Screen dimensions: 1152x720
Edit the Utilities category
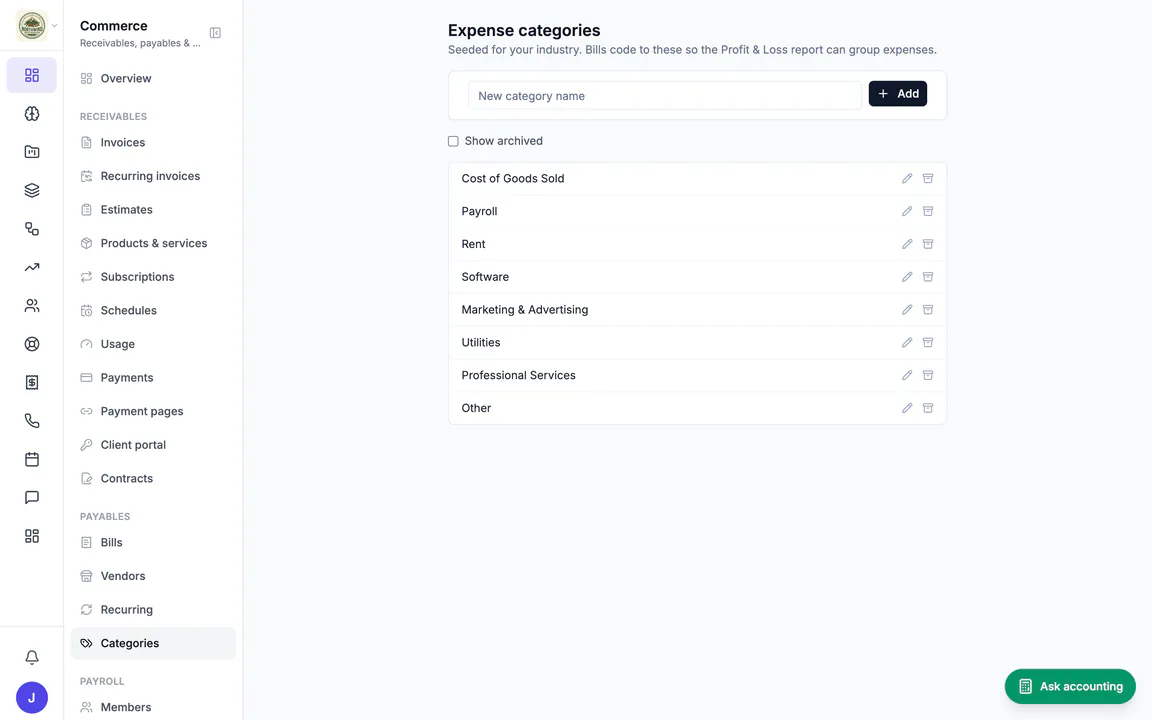(907, 342)
